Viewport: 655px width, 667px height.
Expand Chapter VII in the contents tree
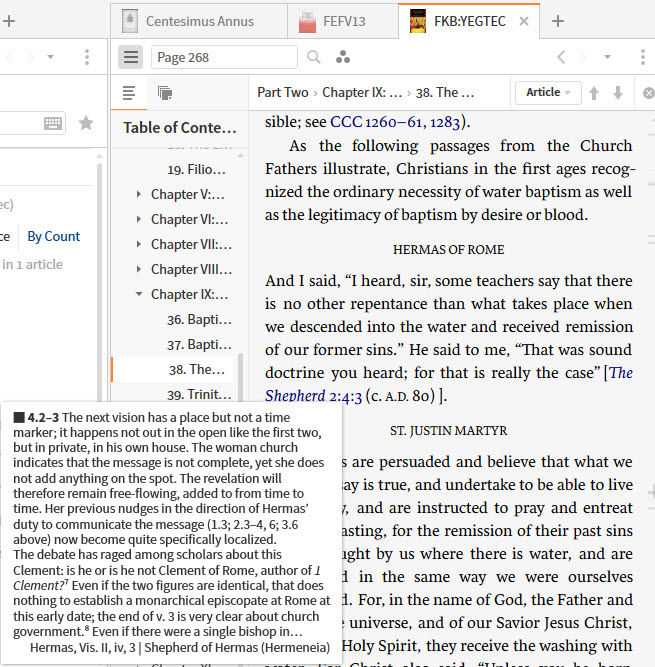coord(139,244)
